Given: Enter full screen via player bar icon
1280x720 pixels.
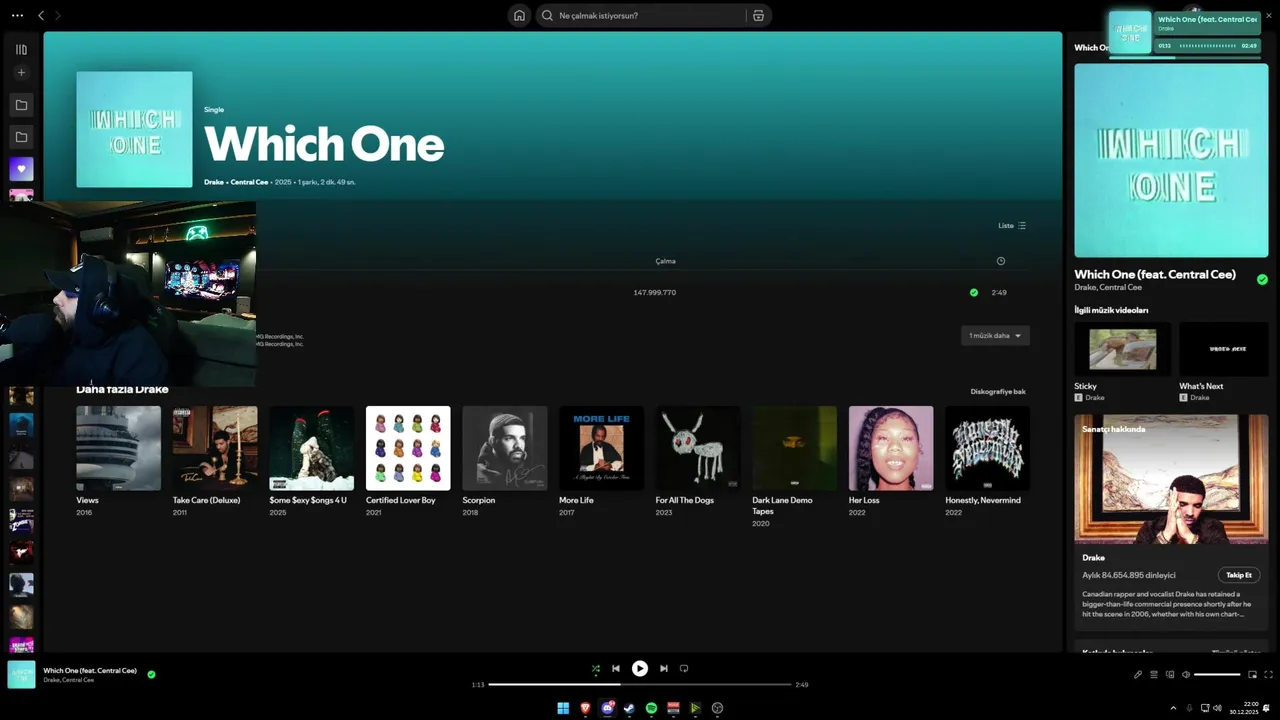Looking at the screenshot, I should 1269,675.
